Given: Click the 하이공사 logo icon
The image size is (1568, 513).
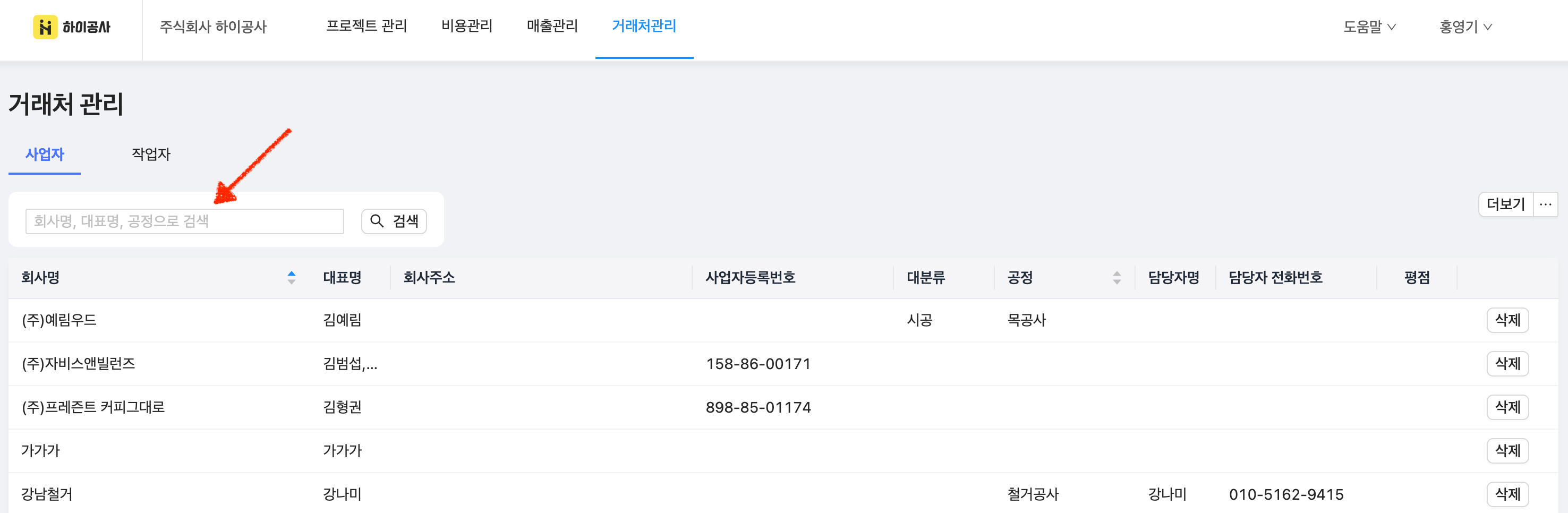Looking at the screenshot, I should click(x=45, y=27).
